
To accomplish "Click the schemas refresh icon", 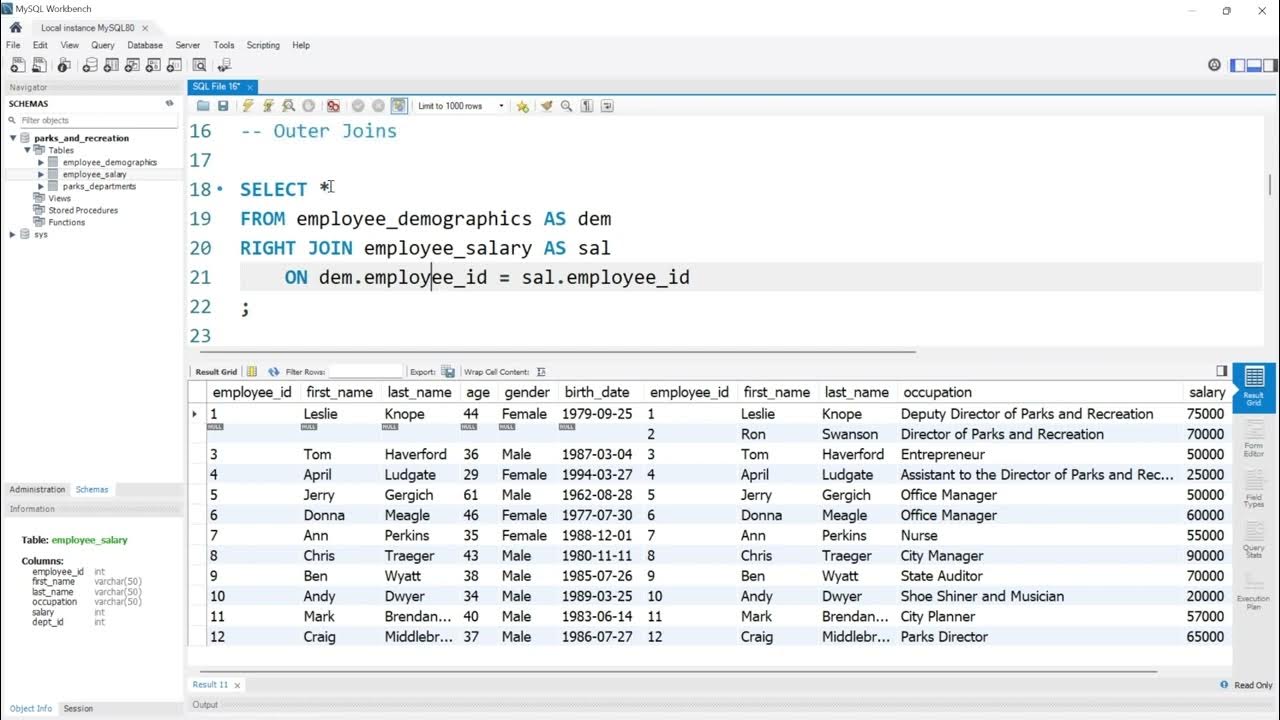I will [x=169, y=104].
